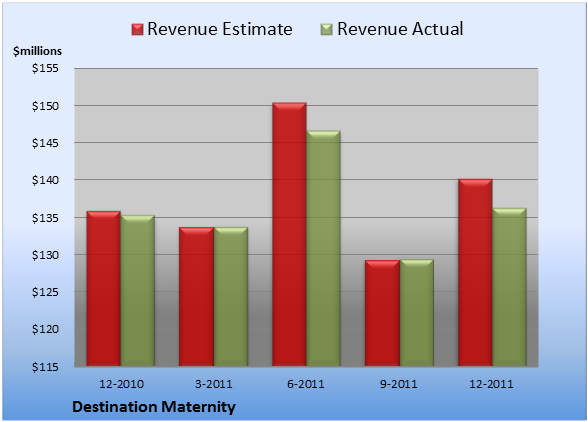The image size is (588, 422).
Task: Select the Revenue Actual legend label
Action: [400, 29]
